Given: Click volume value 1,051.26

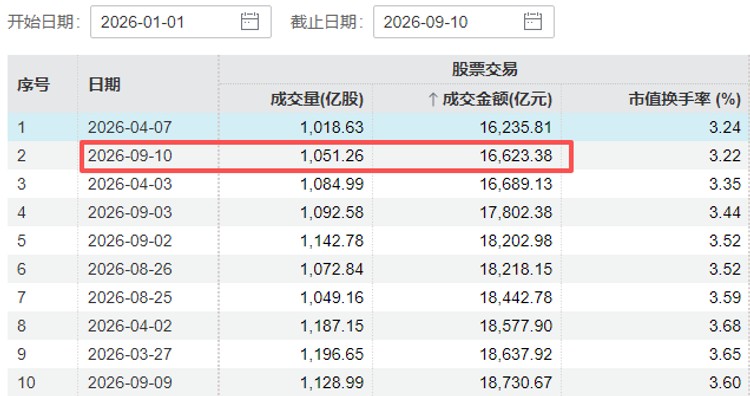Looking at the screenshot, I should [332, 155].
